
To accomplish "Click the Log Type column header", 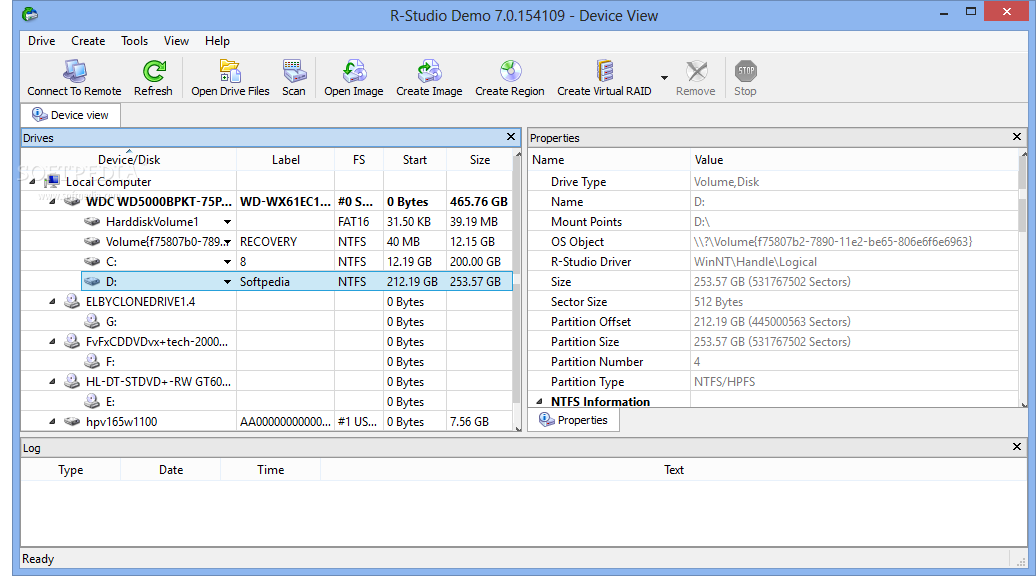I will tap(71, 470).
